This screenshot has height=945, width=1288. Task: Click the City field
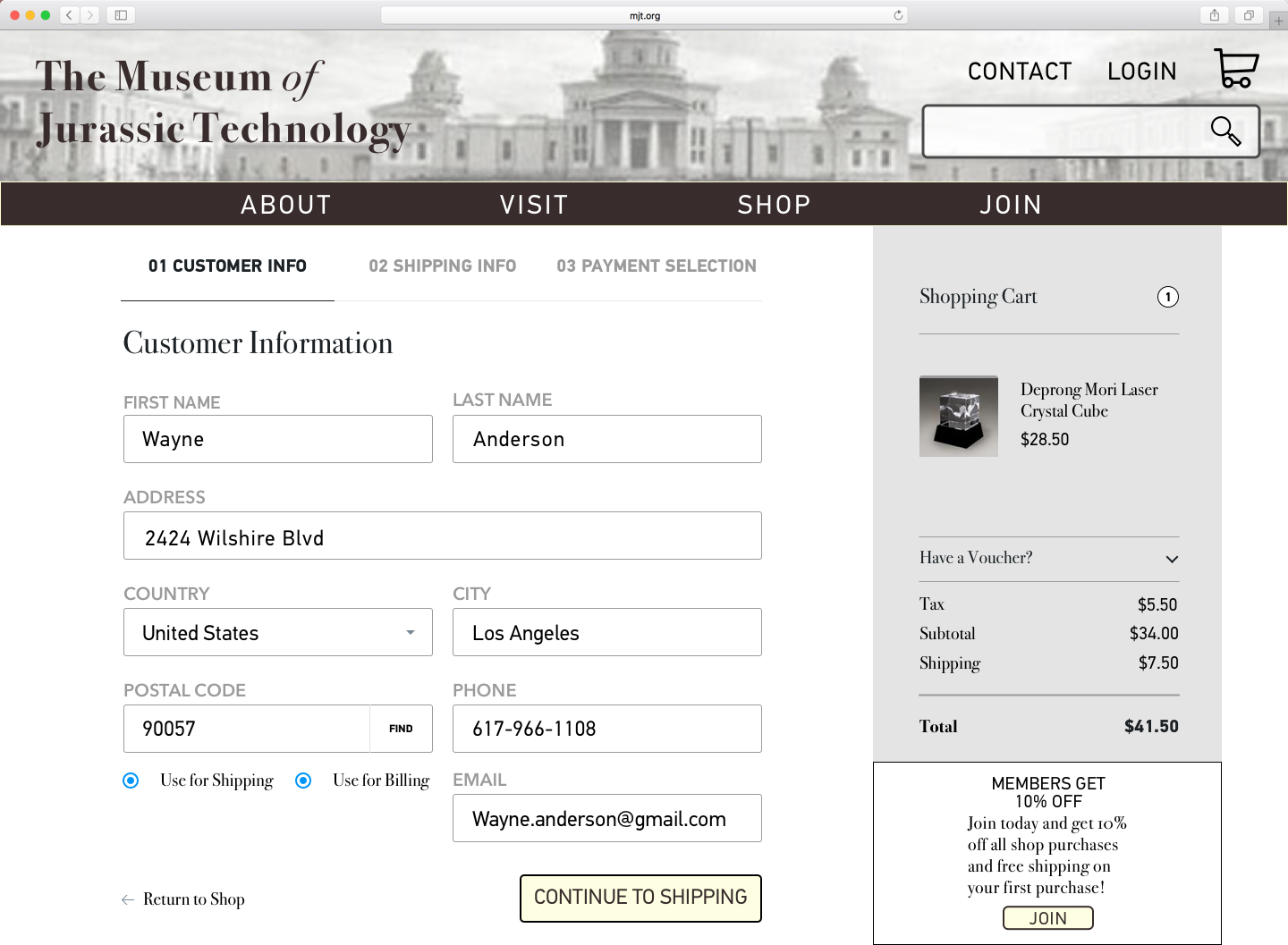(x=607, y=632)
